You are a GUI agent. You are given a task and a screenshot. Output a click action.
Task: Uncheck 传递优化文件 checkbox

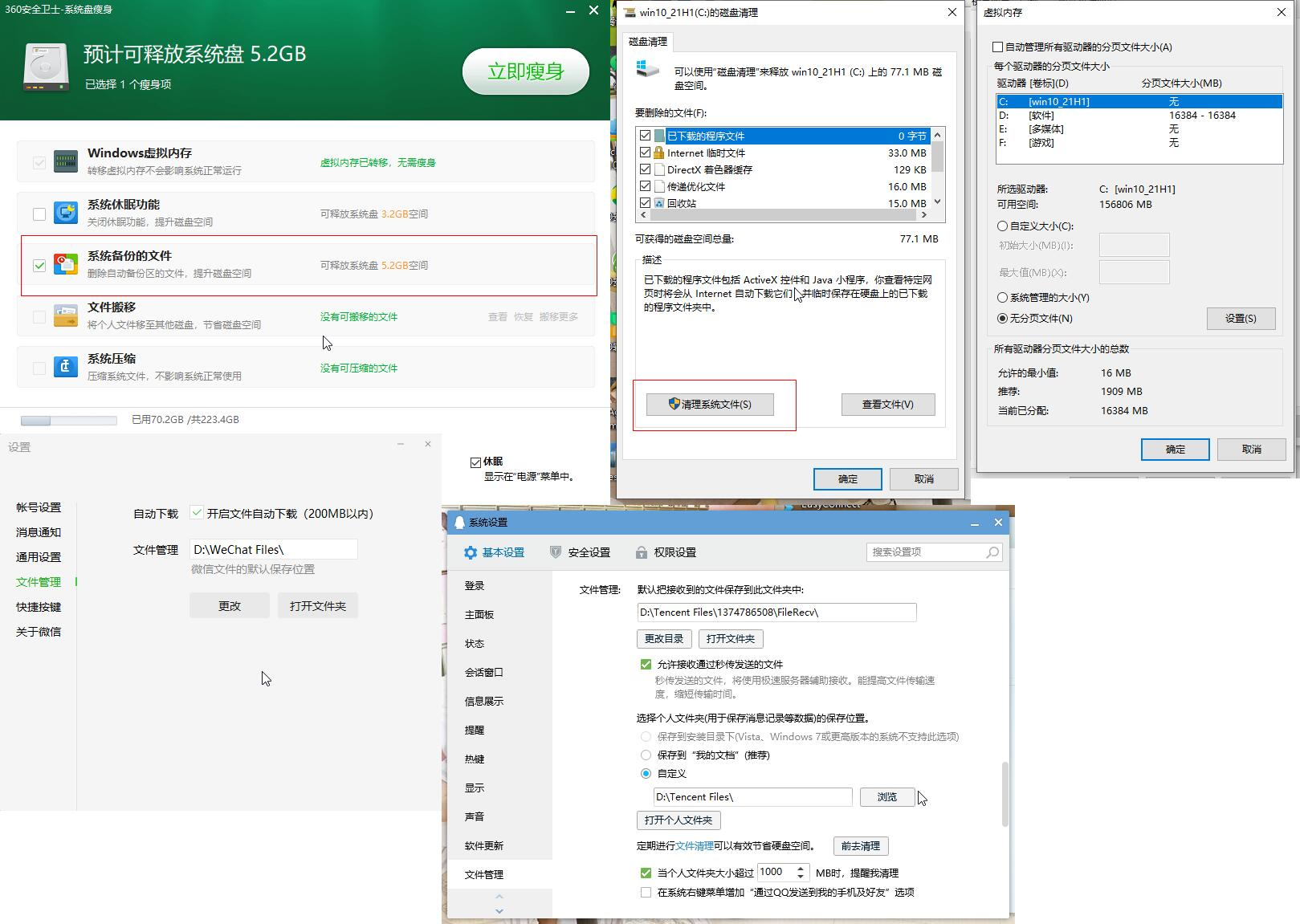[x=645, y=186]
